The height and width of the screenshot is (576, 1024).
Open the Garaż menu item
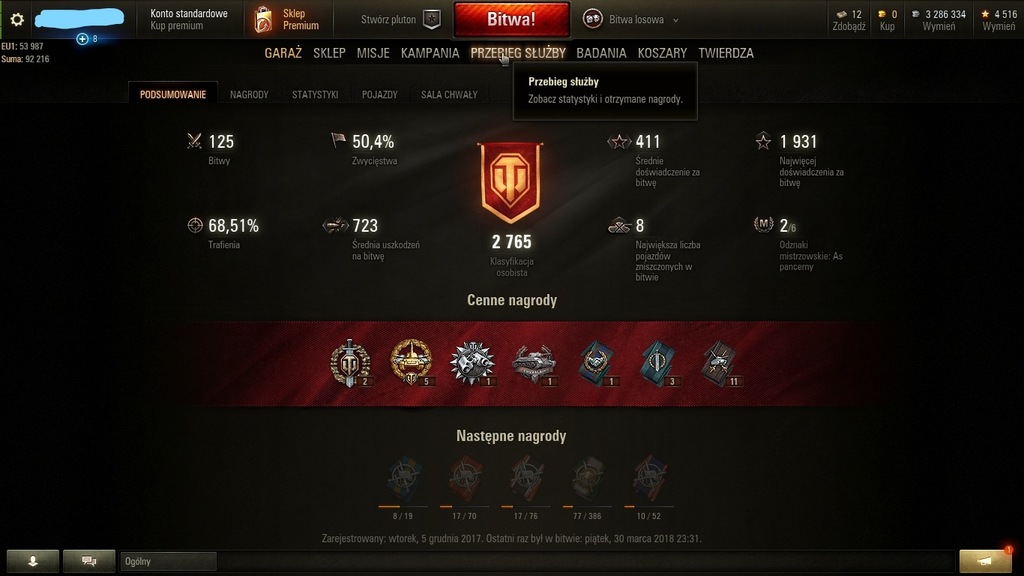pos(283,53)
